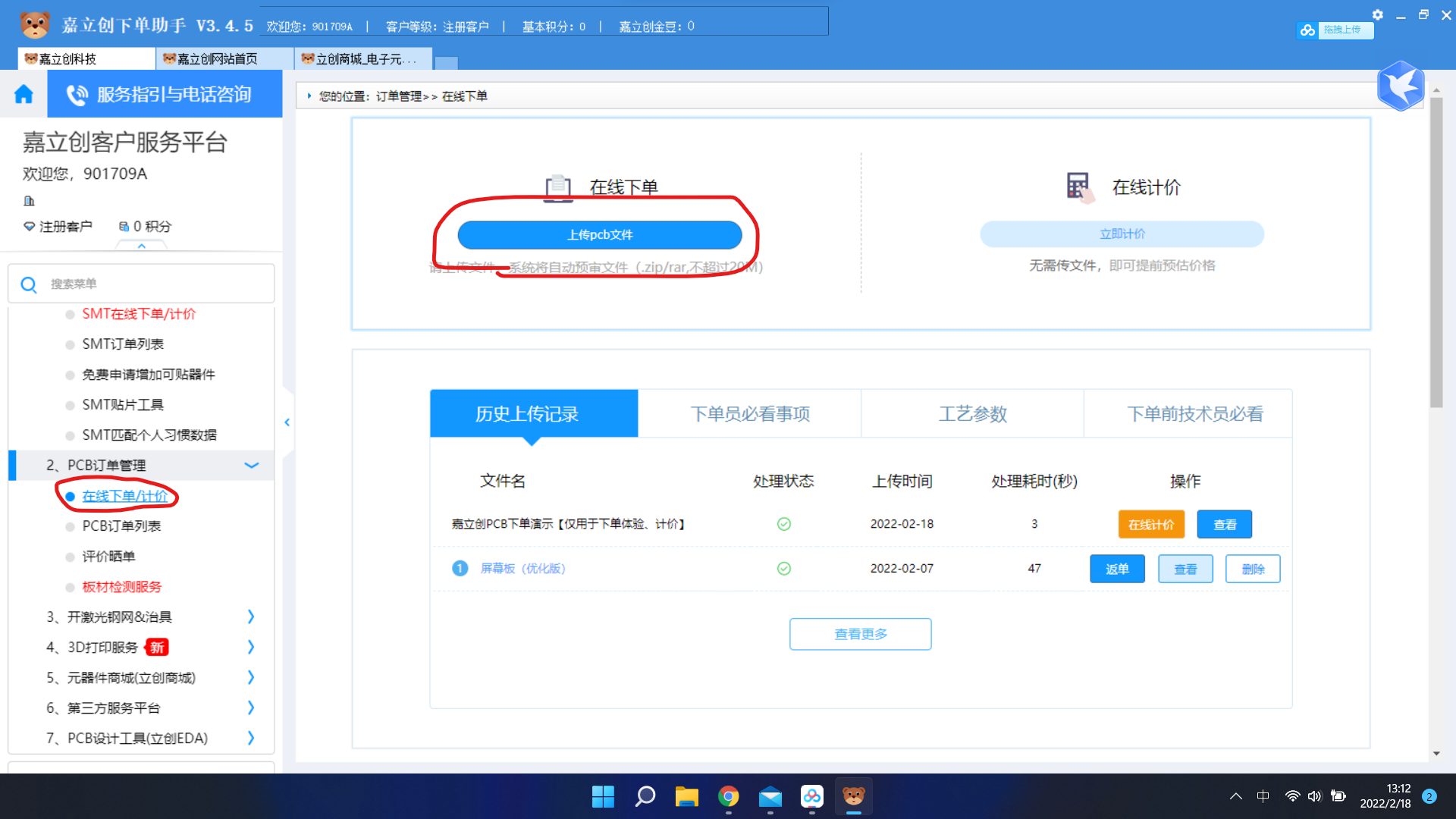Open SMT在线下单/计价 menu item
The width and height of the screenshot is (1456, 819).
pyautogui.click(x=139, y=314)
